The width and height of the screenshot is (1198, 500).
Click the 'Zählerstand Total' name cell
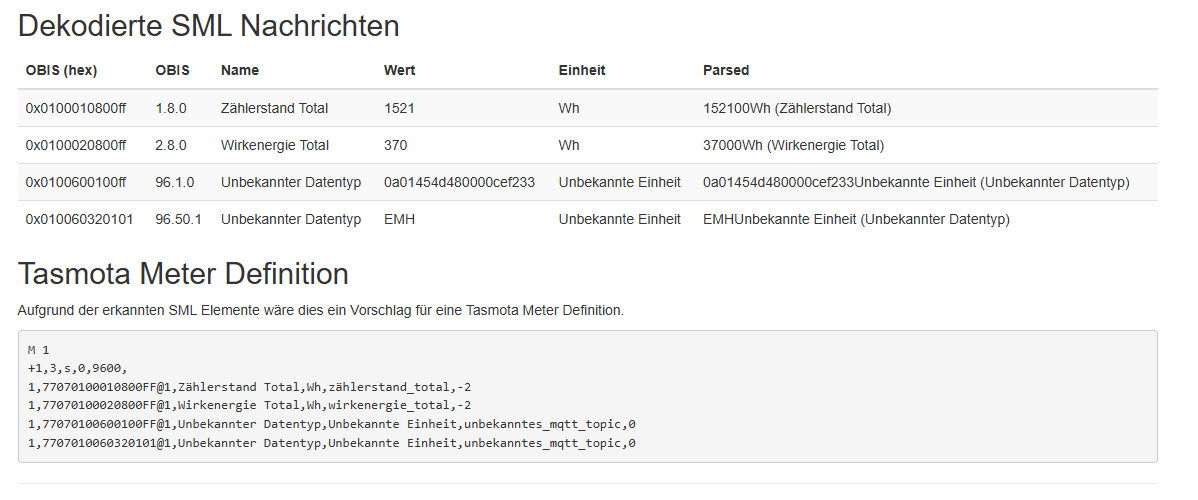coord(274,108)
